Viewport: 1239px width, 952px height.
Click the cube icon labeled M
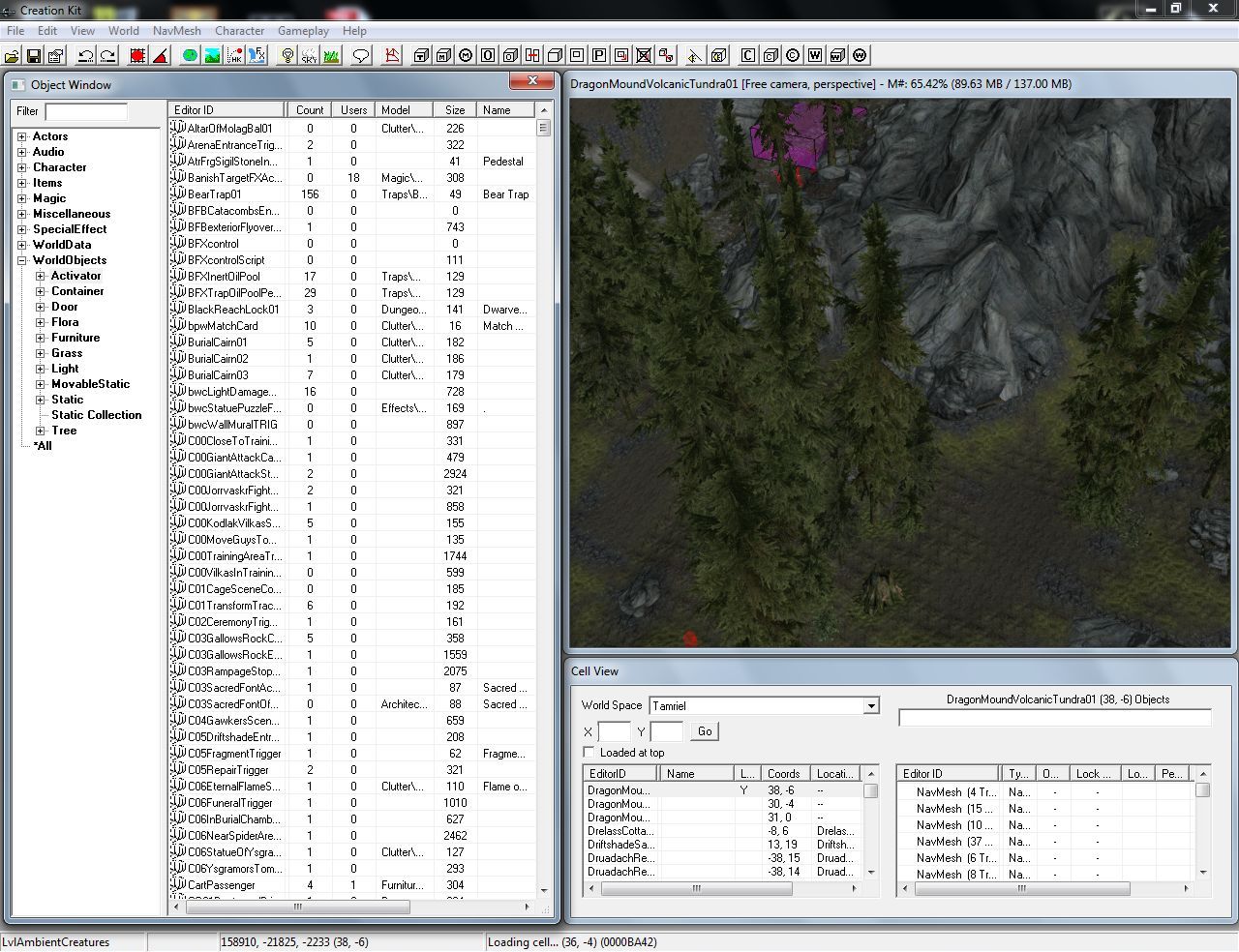point(443,56)
